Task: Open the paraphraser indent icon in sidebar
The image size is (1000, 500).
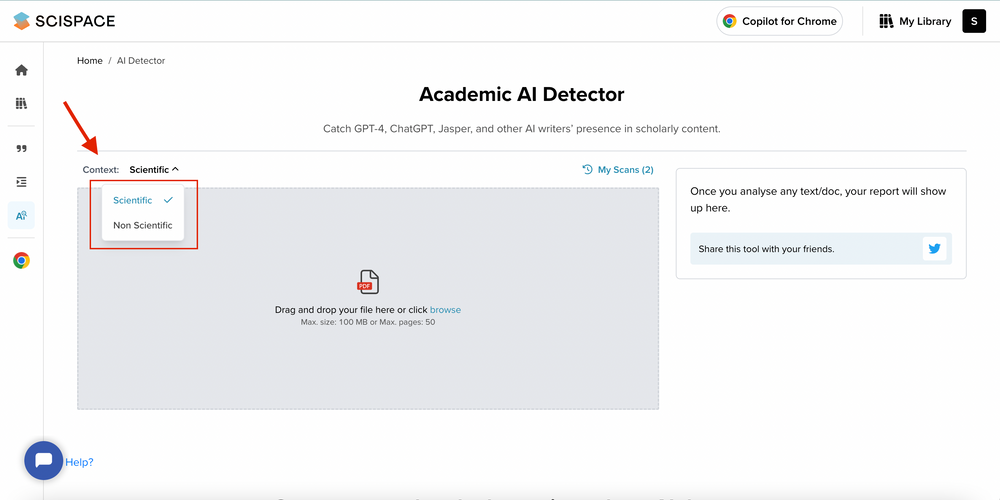Action: 22,182
